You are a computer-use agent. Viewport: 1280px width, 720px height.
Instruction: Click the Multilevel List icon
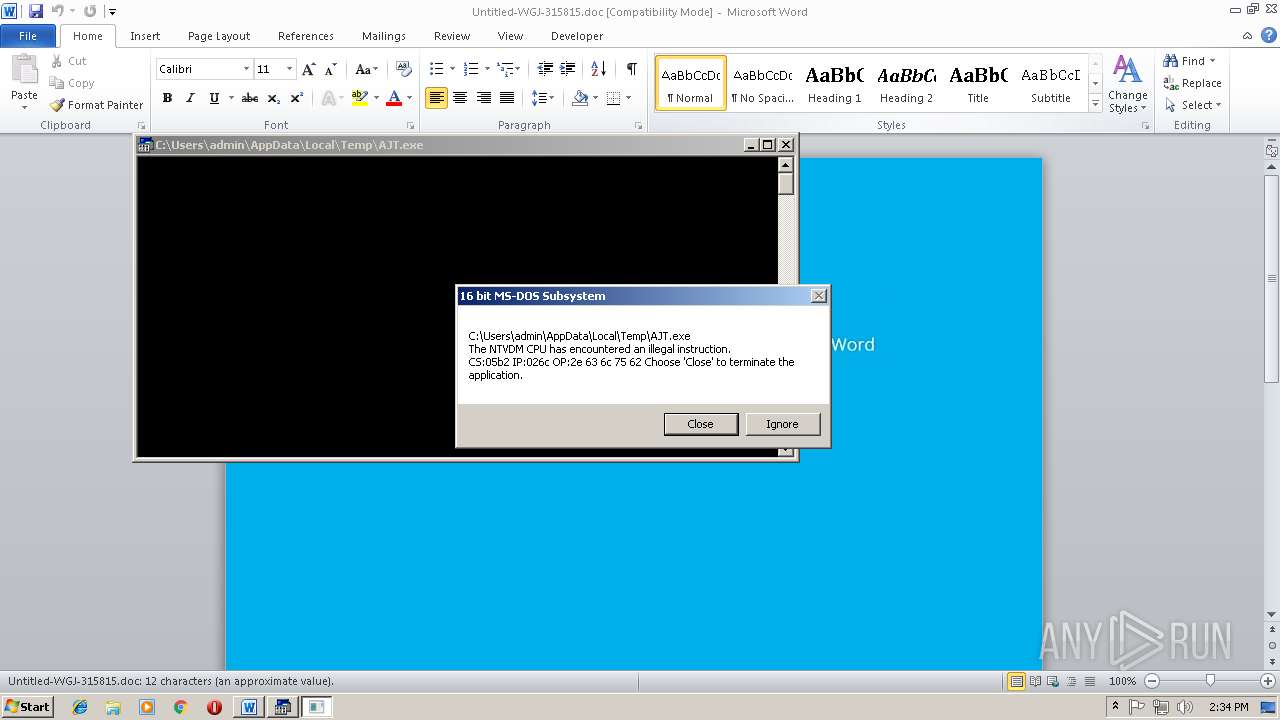click(507, 69)
